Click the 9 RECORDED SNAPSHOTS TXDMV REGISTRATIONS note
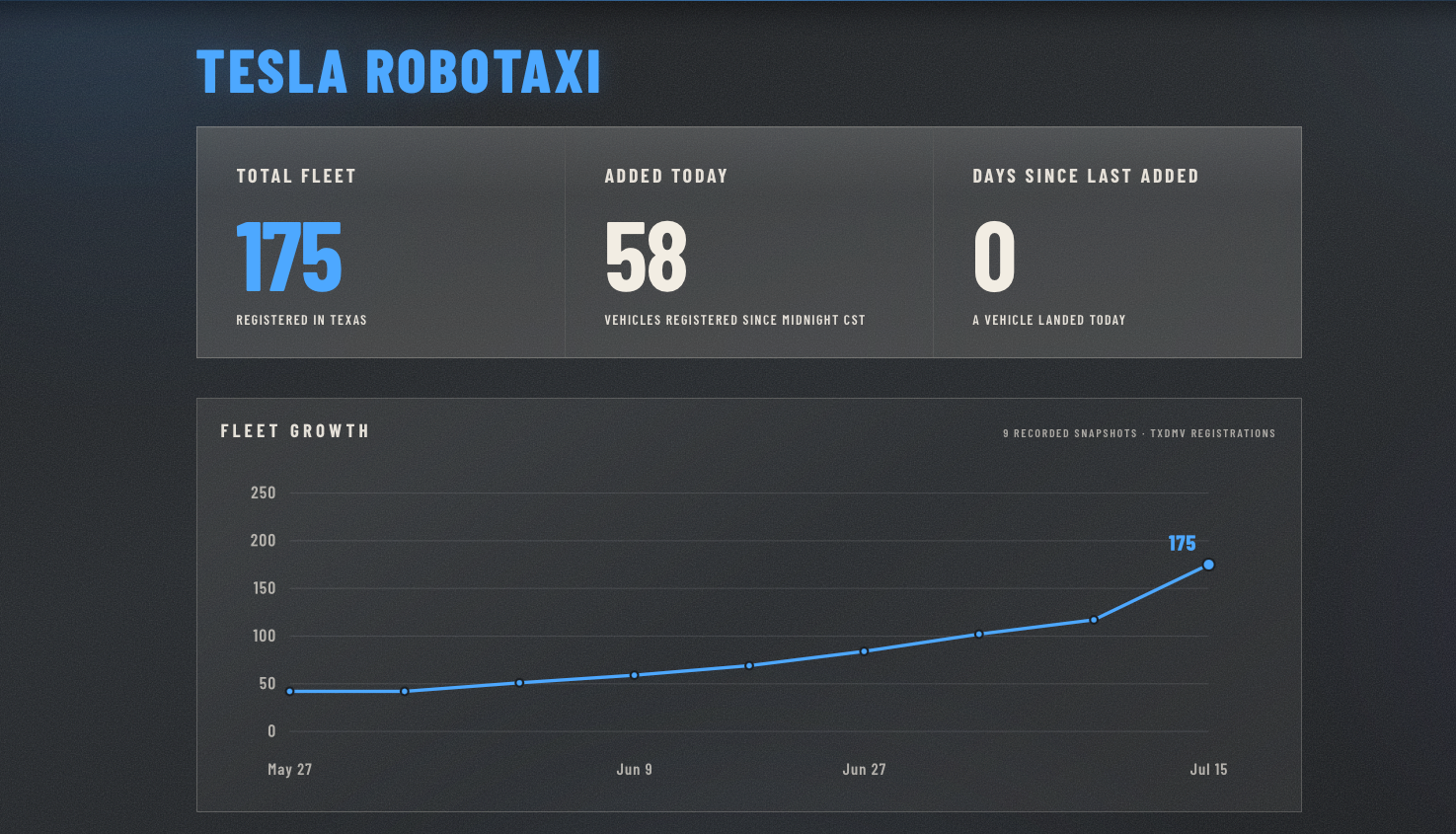 point(1139,433)
